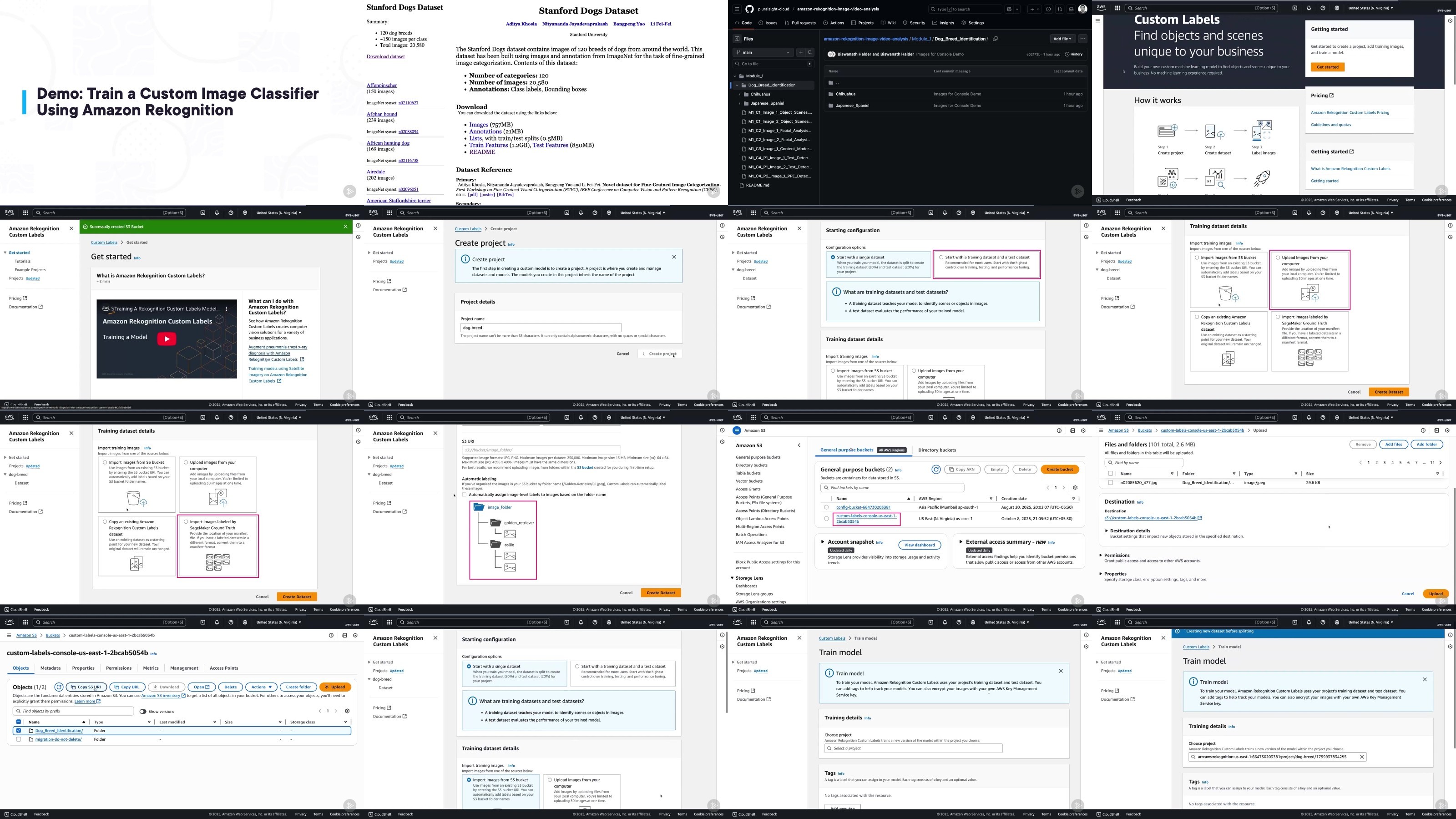Expand the External access summary section
1456x819 pixels.
point(961,542)
